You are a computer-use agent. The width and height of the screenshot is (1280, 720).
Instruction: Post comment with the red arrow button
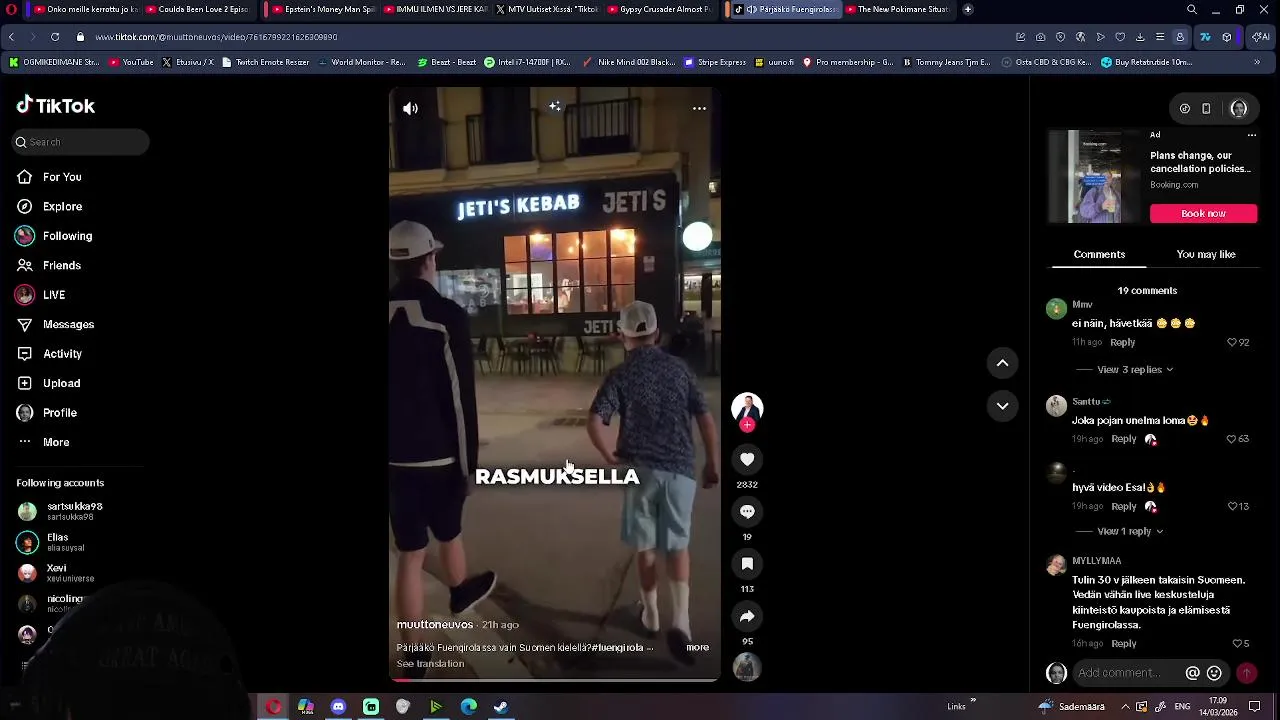(1246, 673)
